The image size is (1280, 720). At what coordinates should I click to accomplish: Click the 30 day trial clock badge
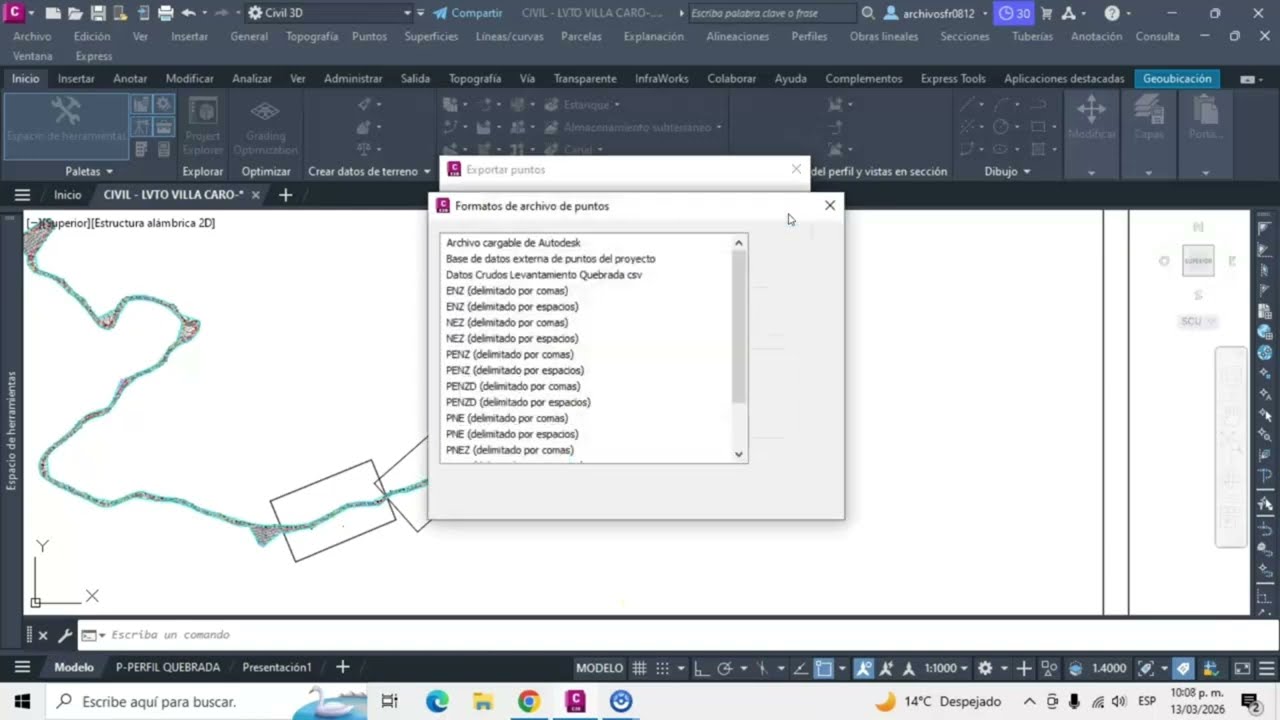[1015, 13]
